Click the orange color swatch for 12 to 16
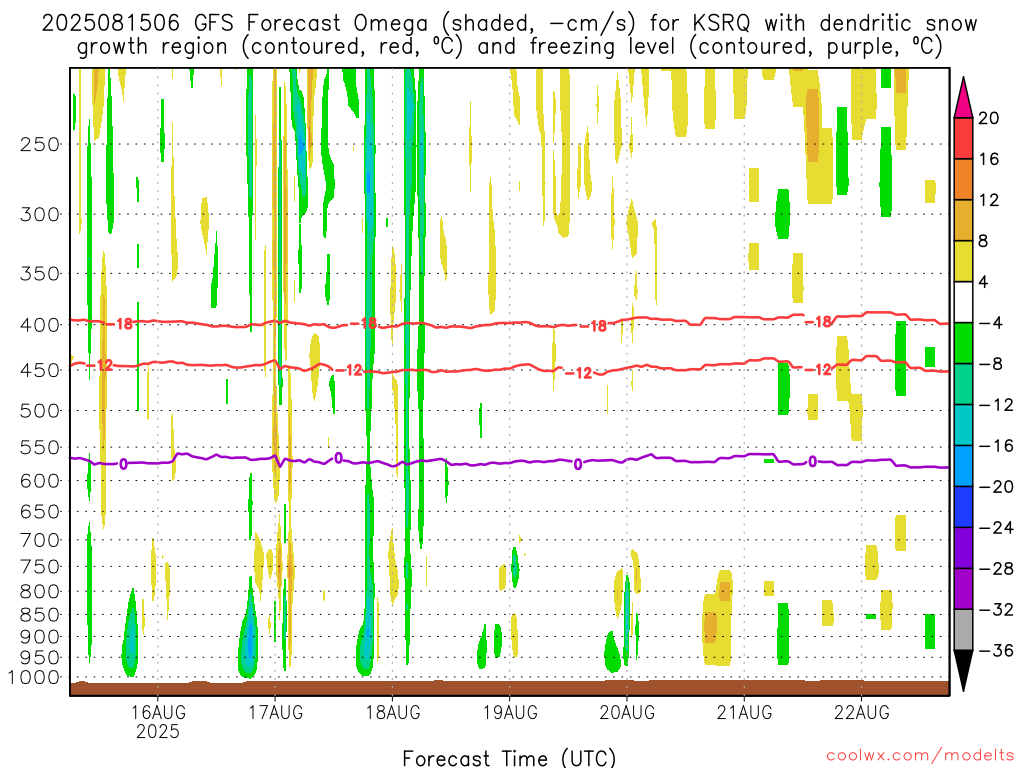 (x=963, y=179)
